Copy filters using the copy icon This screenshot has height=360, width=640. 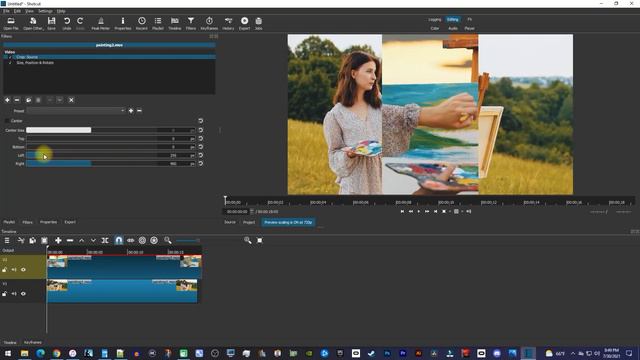pyautogui.click(x=29, y=100)
